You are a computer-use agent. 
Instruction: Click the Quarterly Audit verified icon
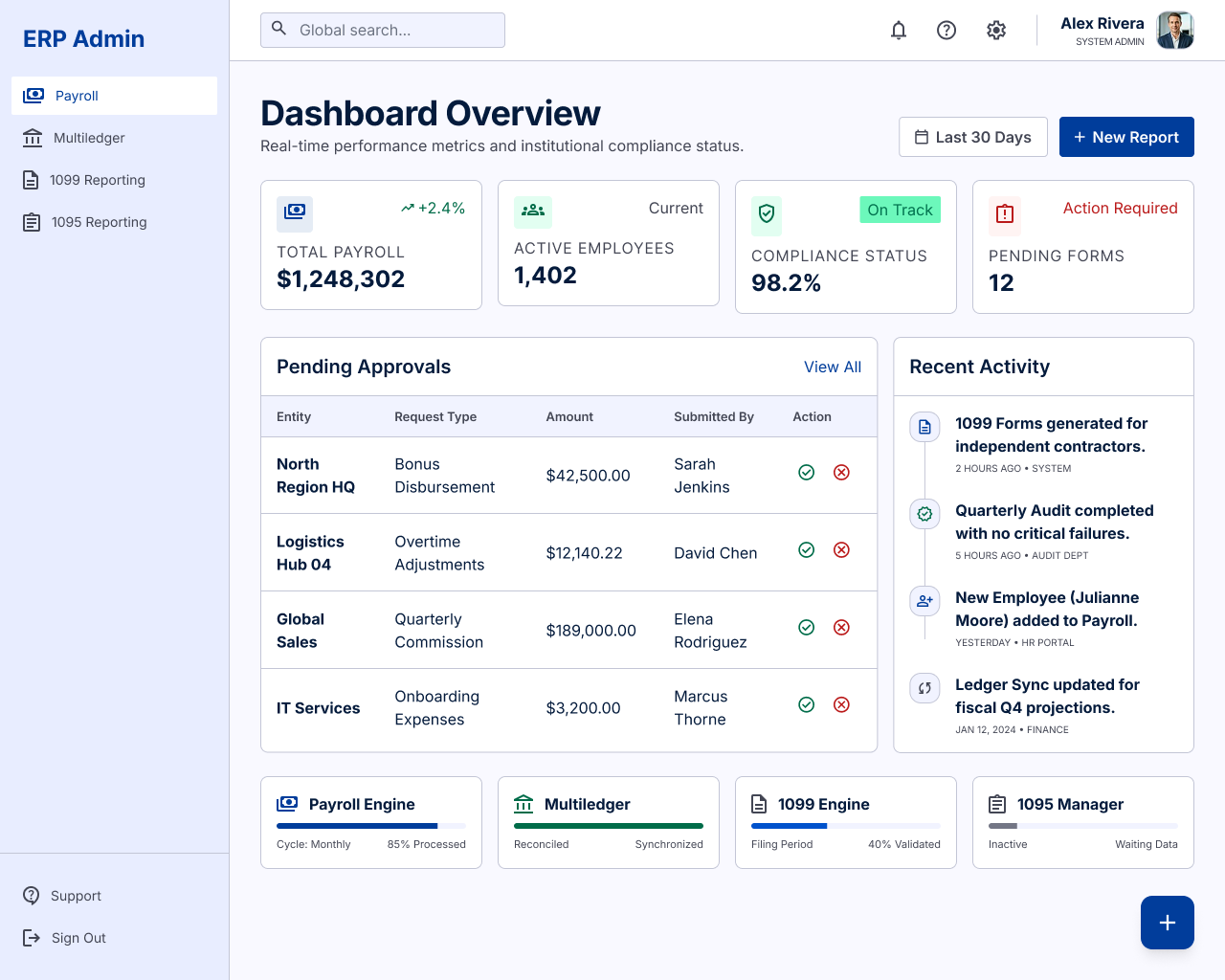pyautogui.click(x=924, y=514)
